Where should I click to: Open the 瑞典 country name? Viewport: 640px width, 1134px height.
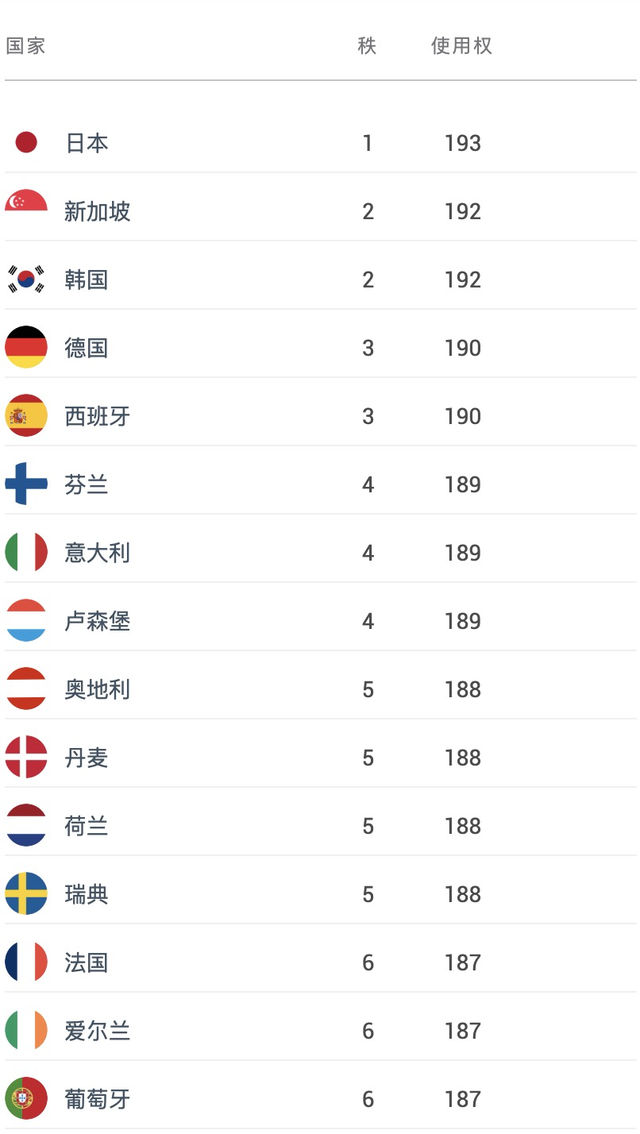(86, 894)
